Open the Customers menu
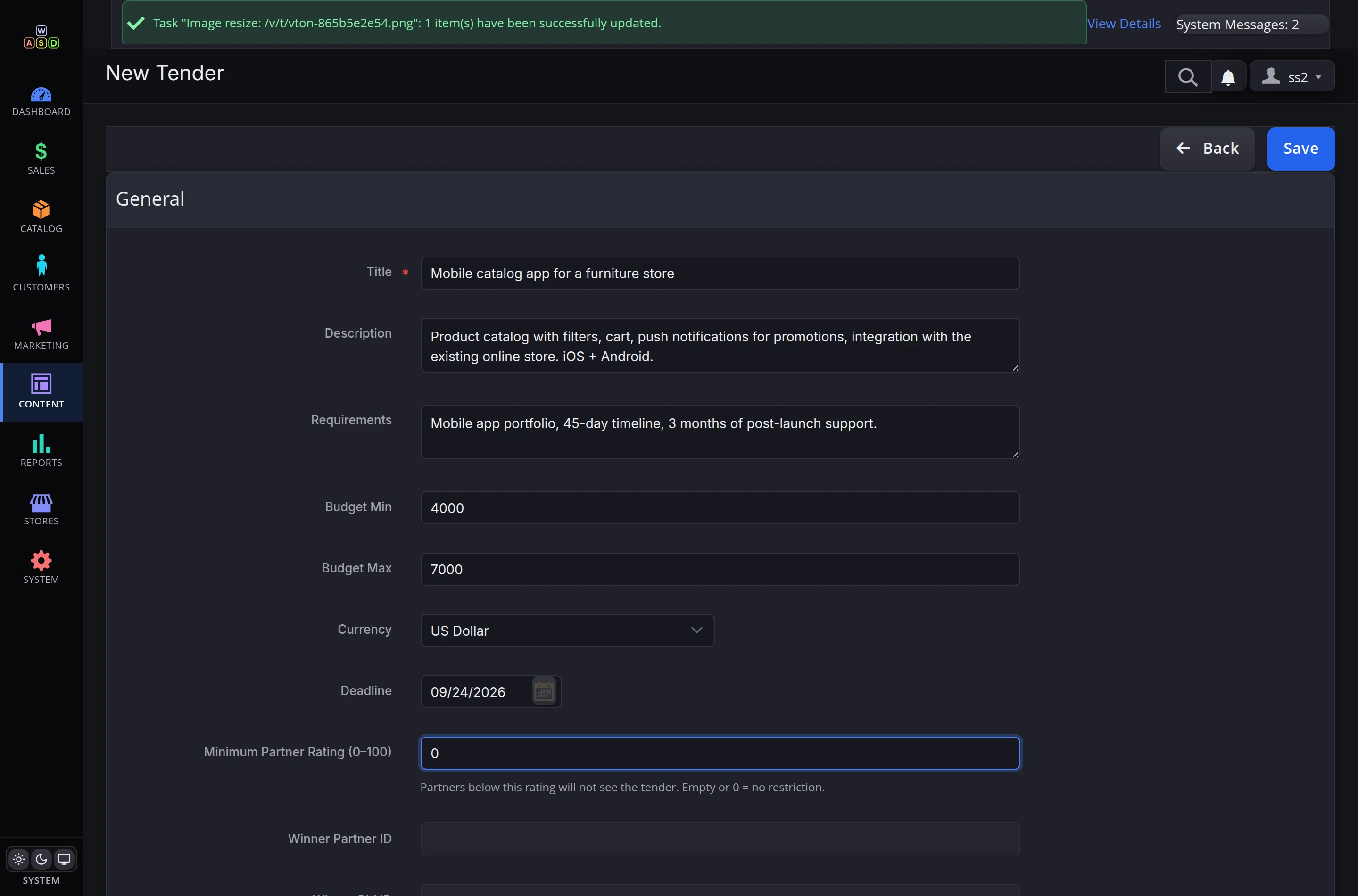This screenshot has height=896, width=1358. click(x=41, y=275)
